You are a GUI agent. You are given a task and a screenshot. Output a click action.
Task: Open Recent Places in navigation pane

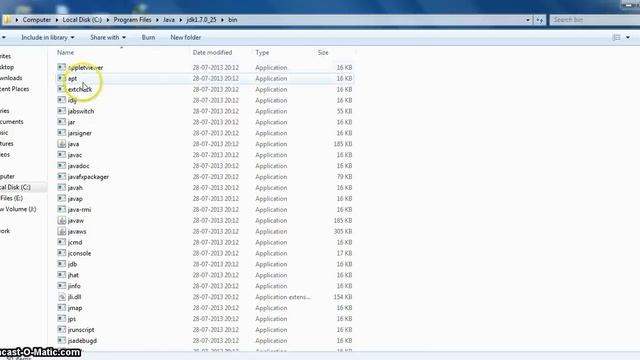point(14,89)
